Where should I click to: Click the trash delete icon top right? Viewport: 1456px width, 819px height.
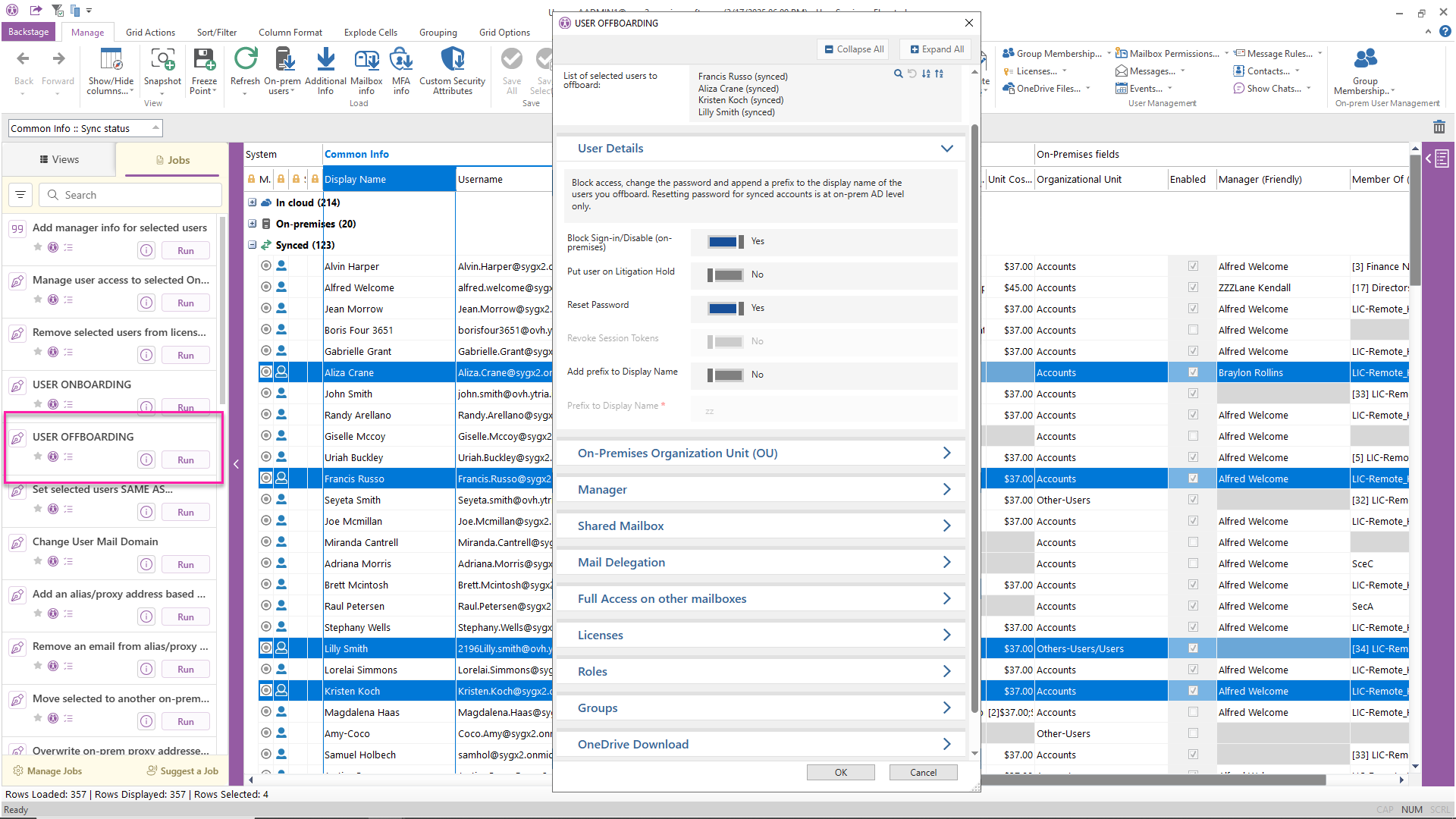coord(1439,127)
